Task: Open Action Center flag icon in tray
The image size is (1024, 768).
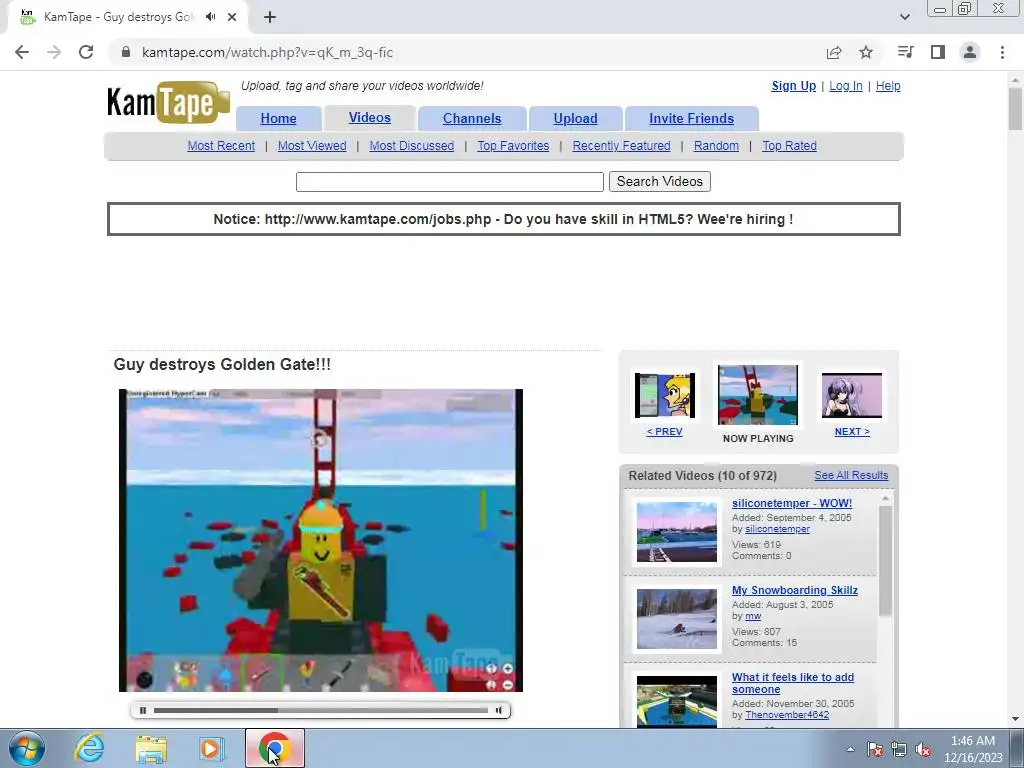Action: tap(875, 749)
